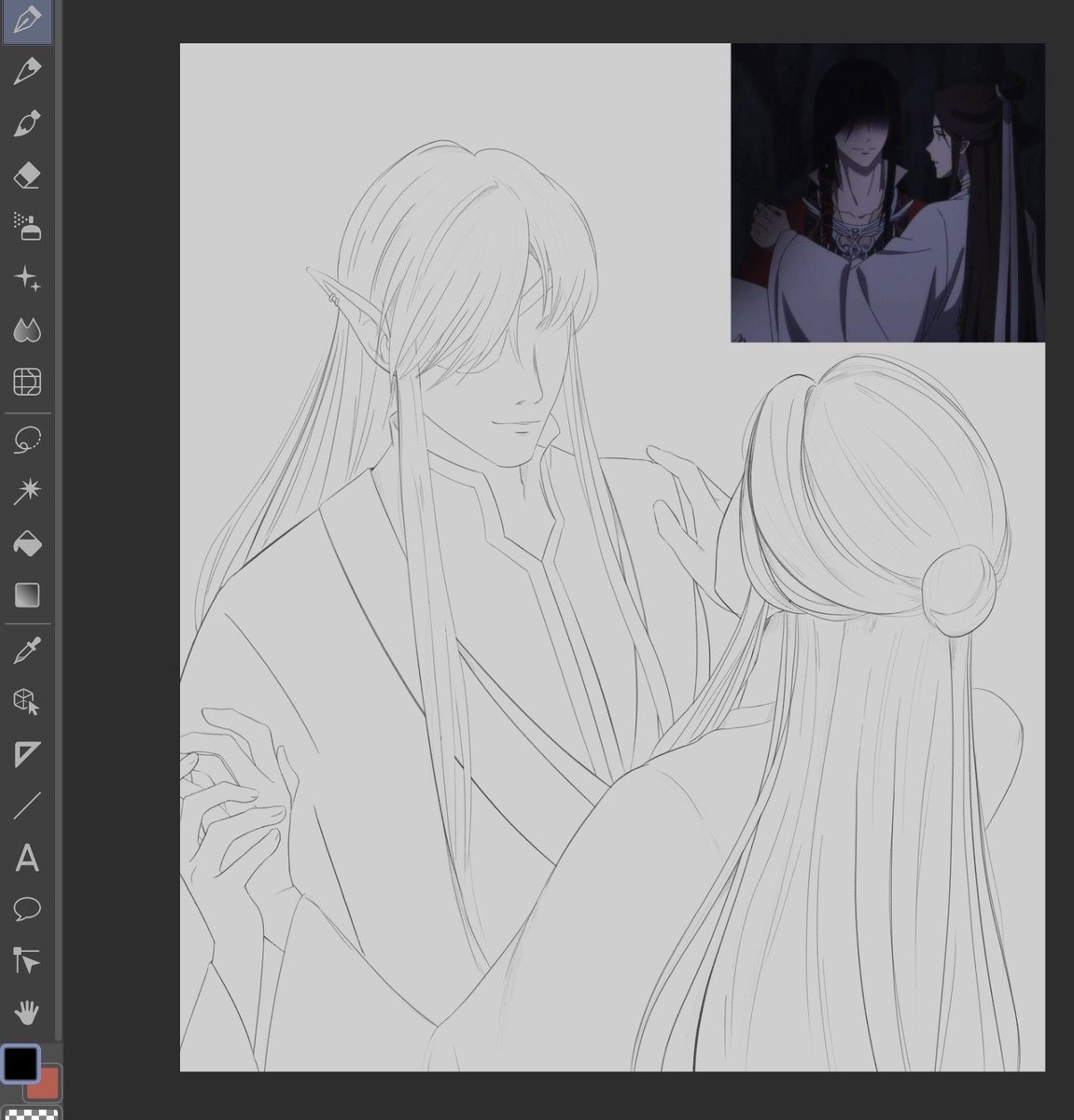The width and height of the screenshot is (1074, 1120).
Task: Select the Text tool
Action: (27, 858)
